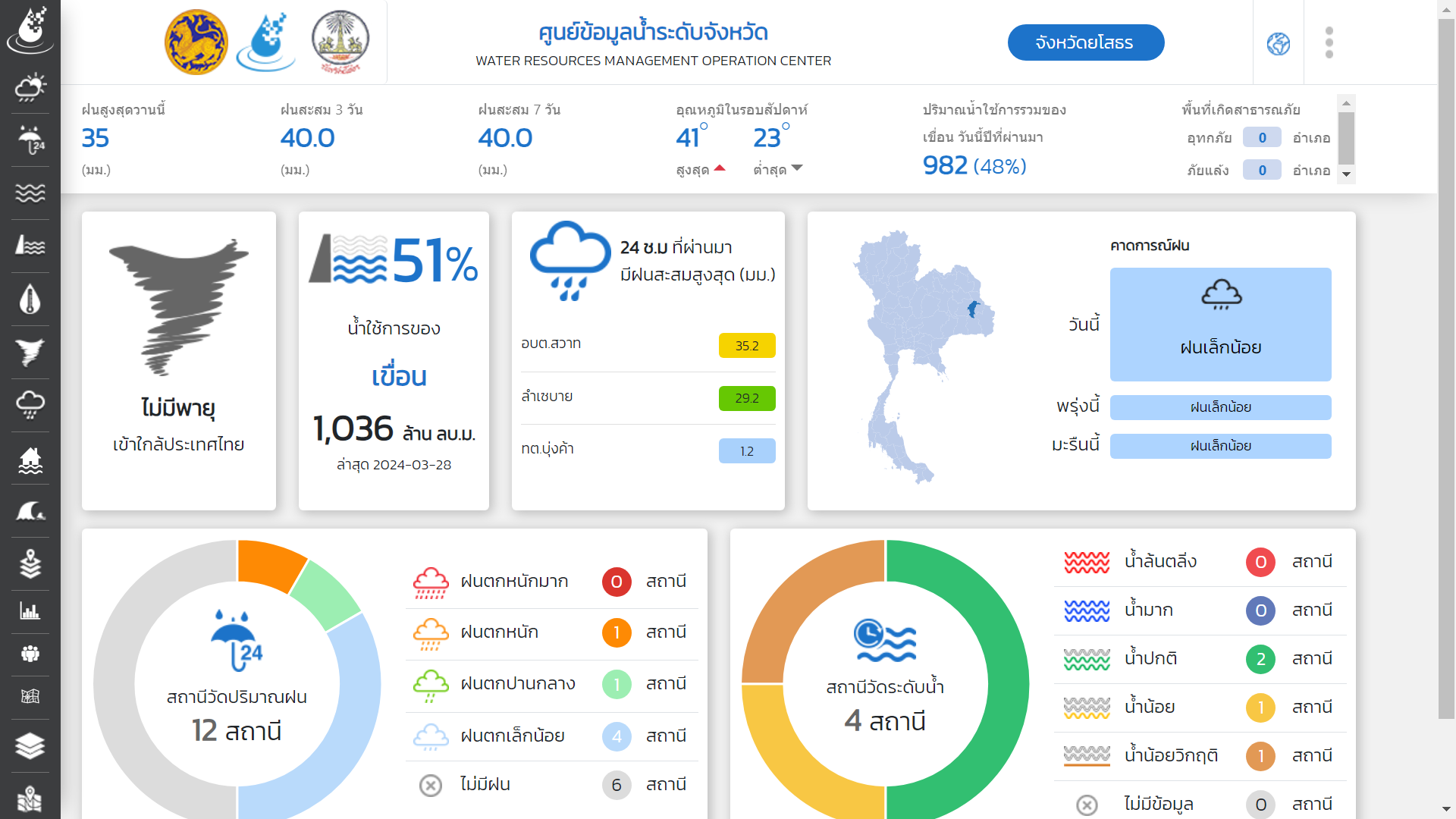Select the people group sidebar icon
Viewport: 1456px width, 819px height.
(30, 654)
